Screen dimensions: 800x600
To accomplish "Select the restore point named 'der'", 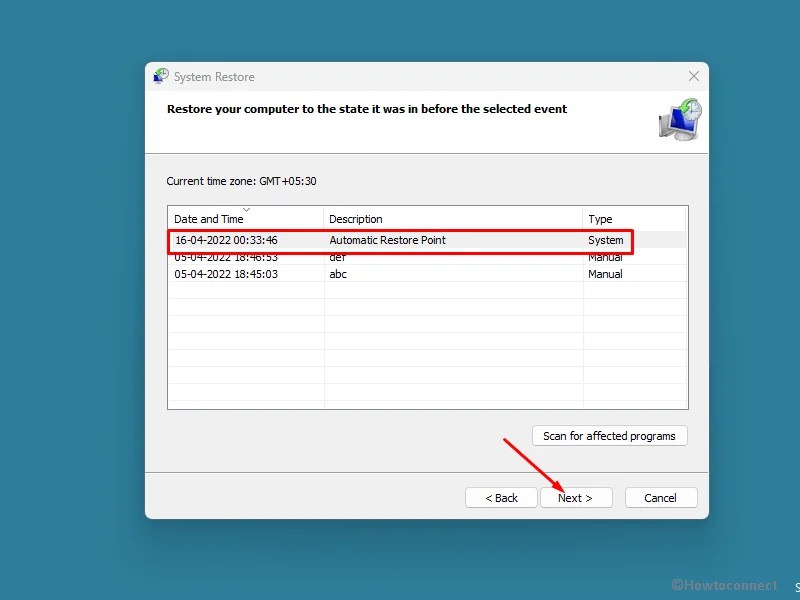I will pyautogui.click(x=400, y=257).
